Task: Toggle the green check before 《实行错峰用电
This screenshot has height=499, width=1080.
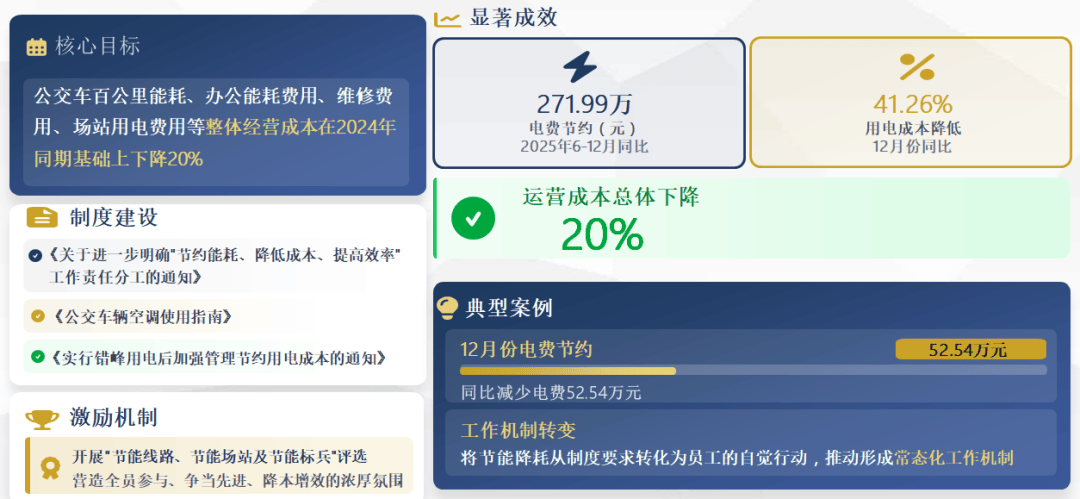Action: pos(38,357)
